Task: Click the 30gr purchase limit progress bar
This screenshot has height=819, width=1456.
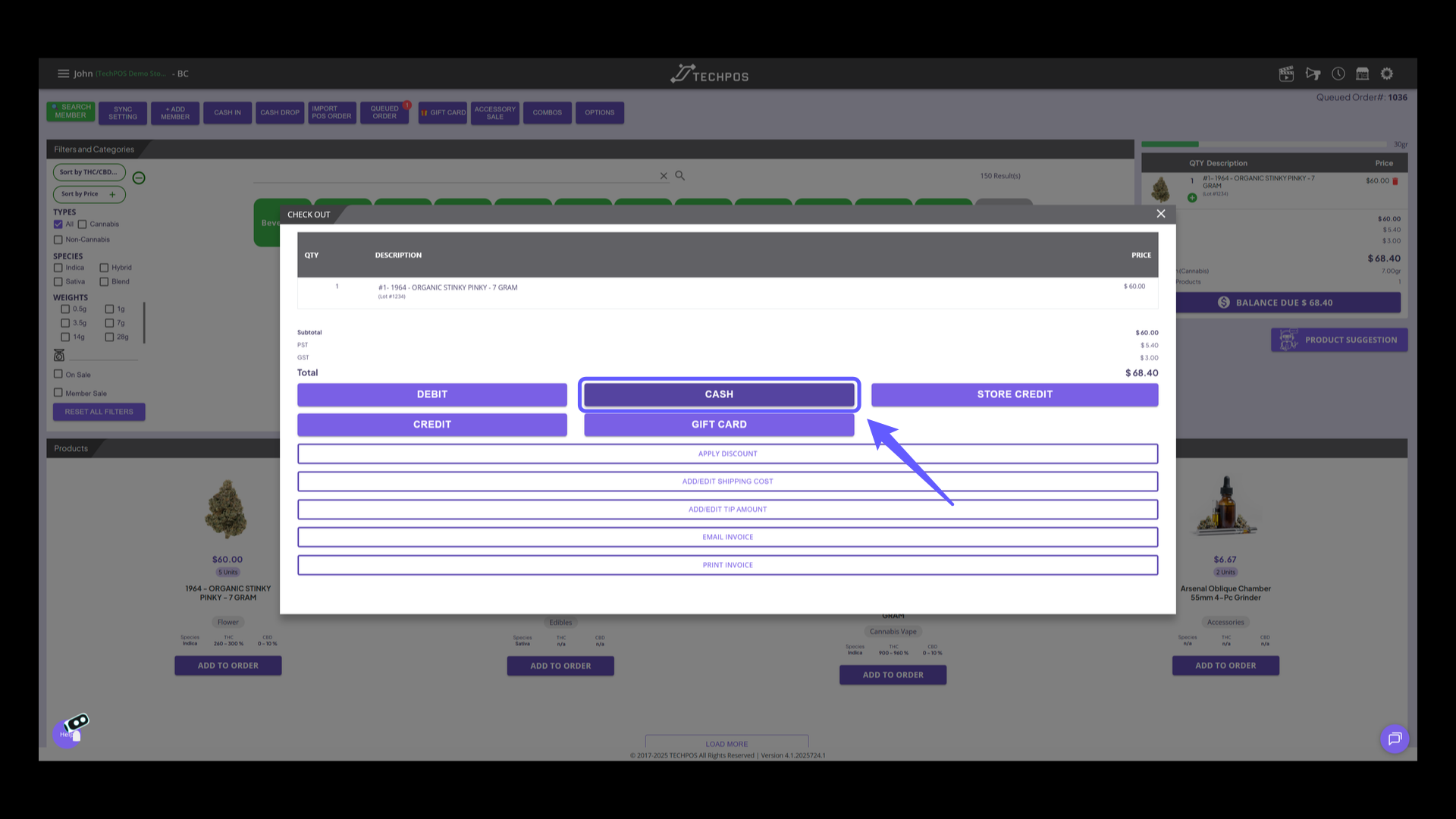Action: [x=1264, y=144]
